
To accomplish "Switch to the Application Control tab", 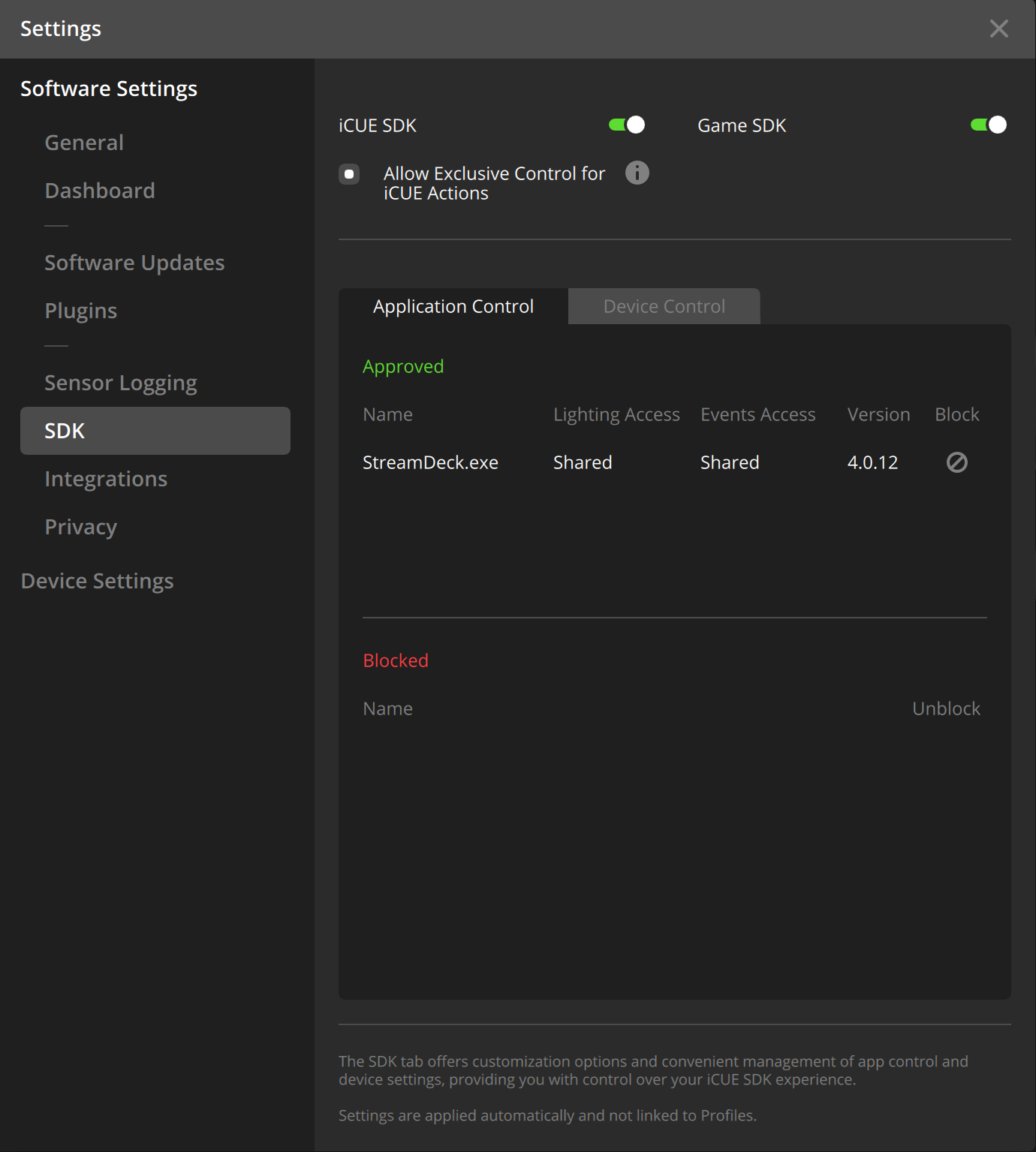I will coord(453,306).
